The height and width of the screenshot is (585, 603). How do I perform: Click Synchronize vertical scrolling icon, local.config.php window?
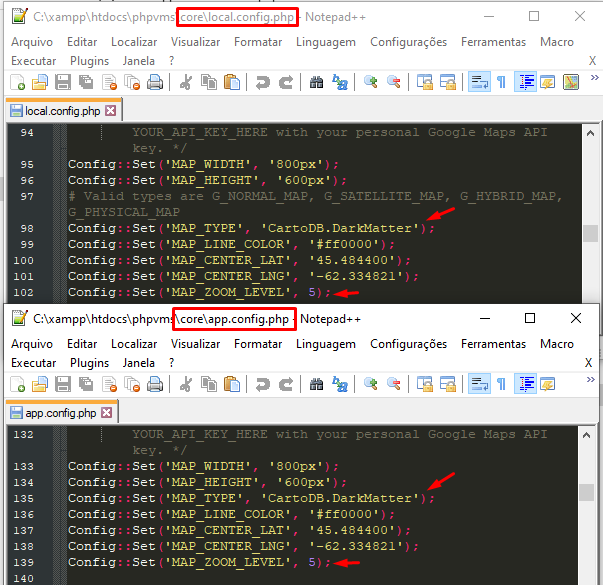(x=425, y=82)
